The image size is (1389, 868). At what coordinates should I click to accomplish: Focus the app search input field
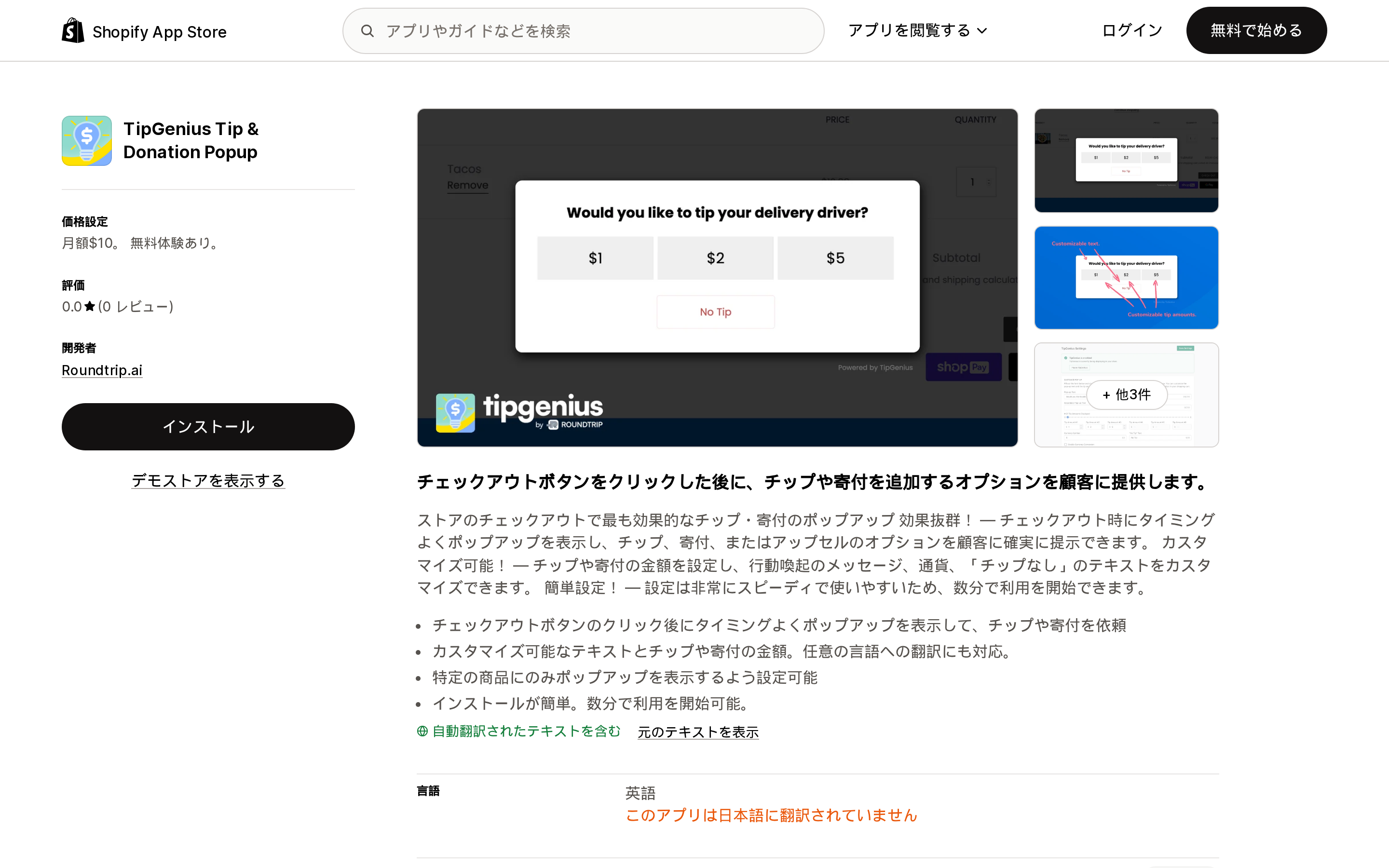(x=583, y=31)
